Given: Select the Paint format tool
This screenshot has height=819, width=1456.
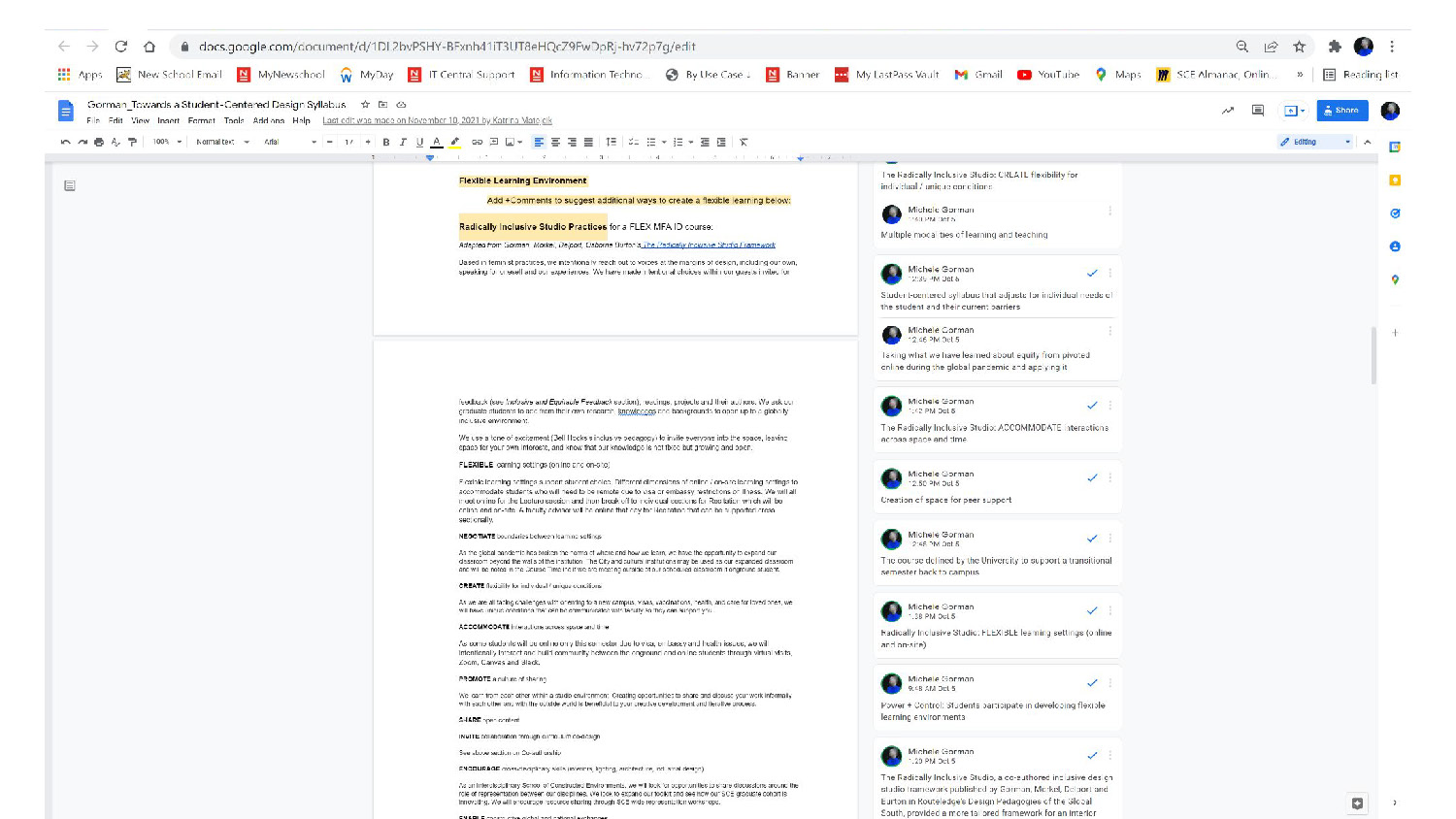Looking at the screenshot, I should point(133,142).
